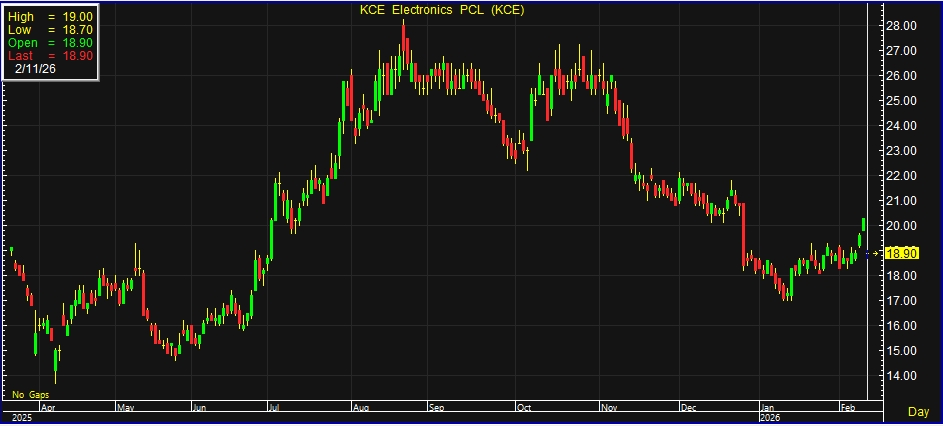The height and width of the screenshot is (426, 943).
Task: Click the 25.00 price axis label
Action: (x=903, y=100)
